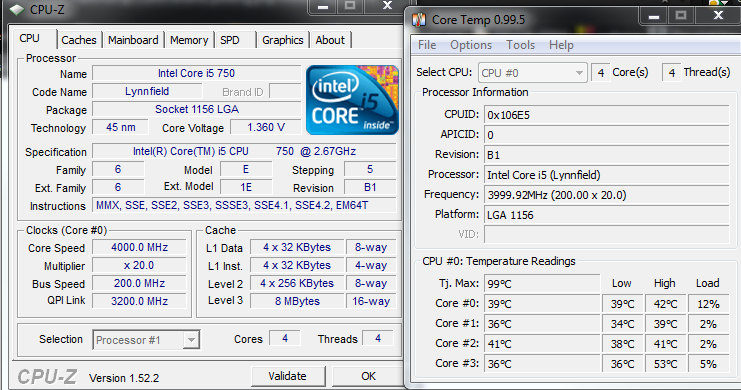Viewport: 741px width, 390px height.
Task: Close the Core Temp window
Action: (x=718, y=16)
